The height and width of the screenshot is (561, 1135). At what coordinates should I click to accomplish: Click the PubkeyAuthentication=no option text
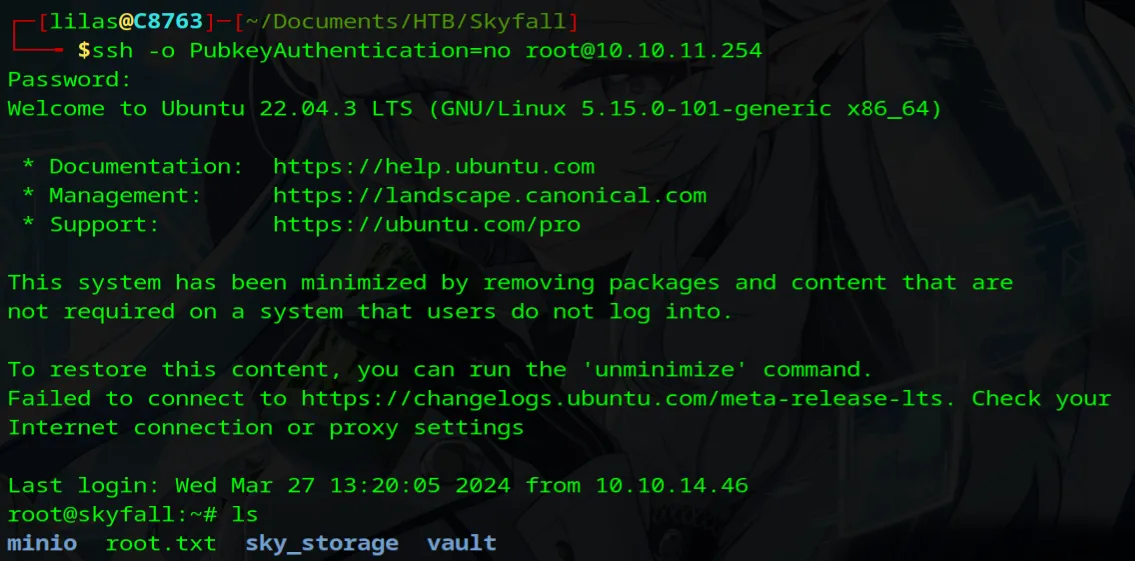pyautogui.click(x=342, y=50)
